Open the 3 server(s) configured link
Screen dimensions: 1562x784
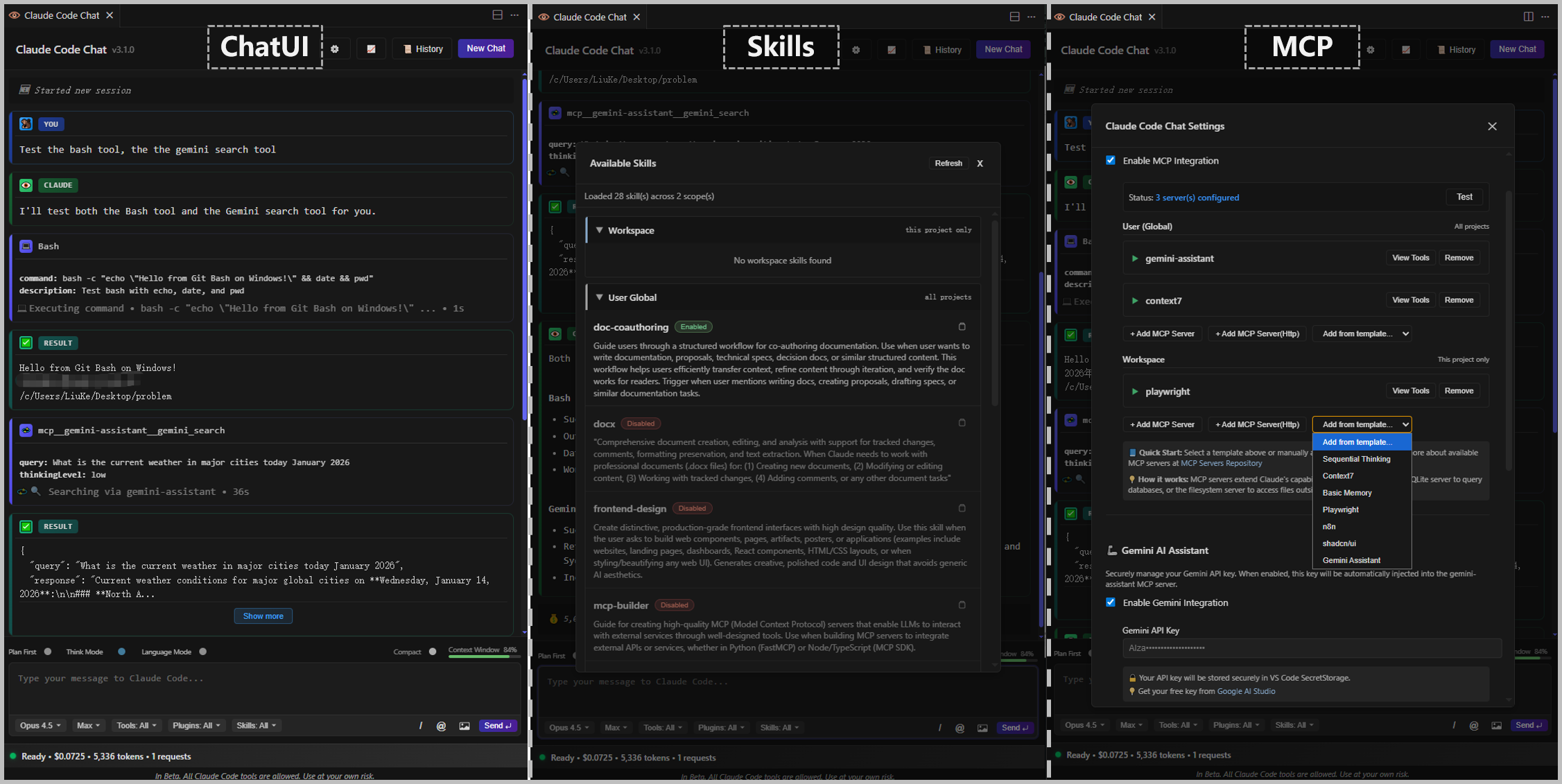[x=1197, y=198]
